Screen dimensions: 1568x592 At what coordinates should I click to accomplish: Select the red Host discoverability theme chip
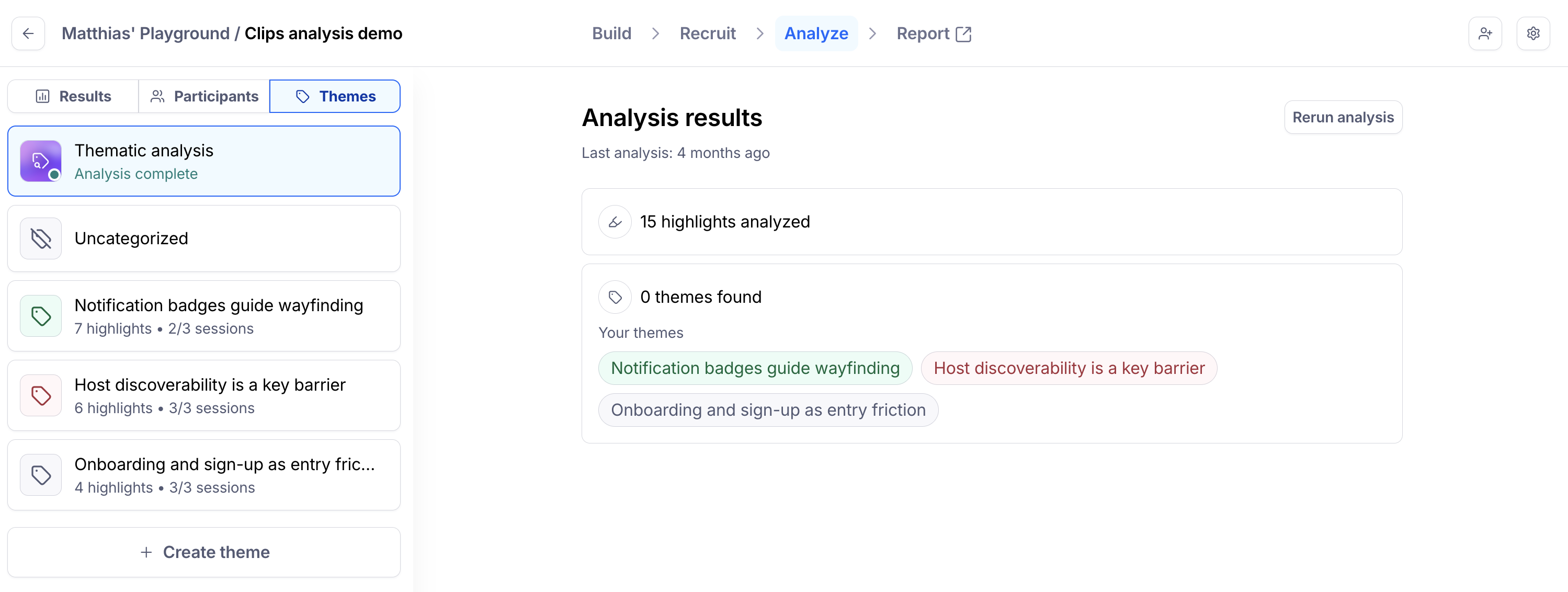[x=1069, y=368]
